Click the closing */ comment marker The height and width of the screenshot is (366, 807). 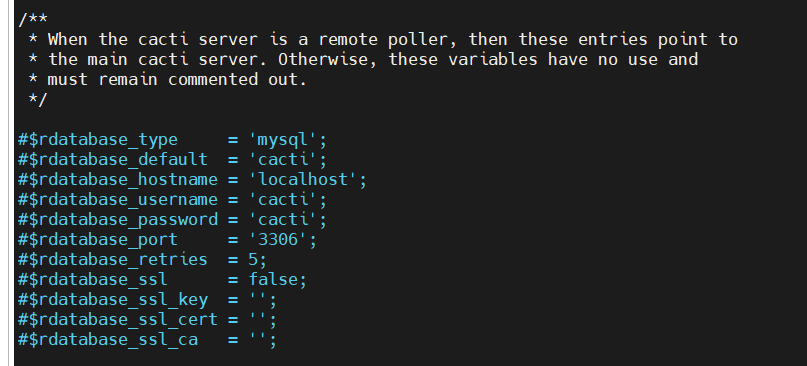click(x=38, y=99)
